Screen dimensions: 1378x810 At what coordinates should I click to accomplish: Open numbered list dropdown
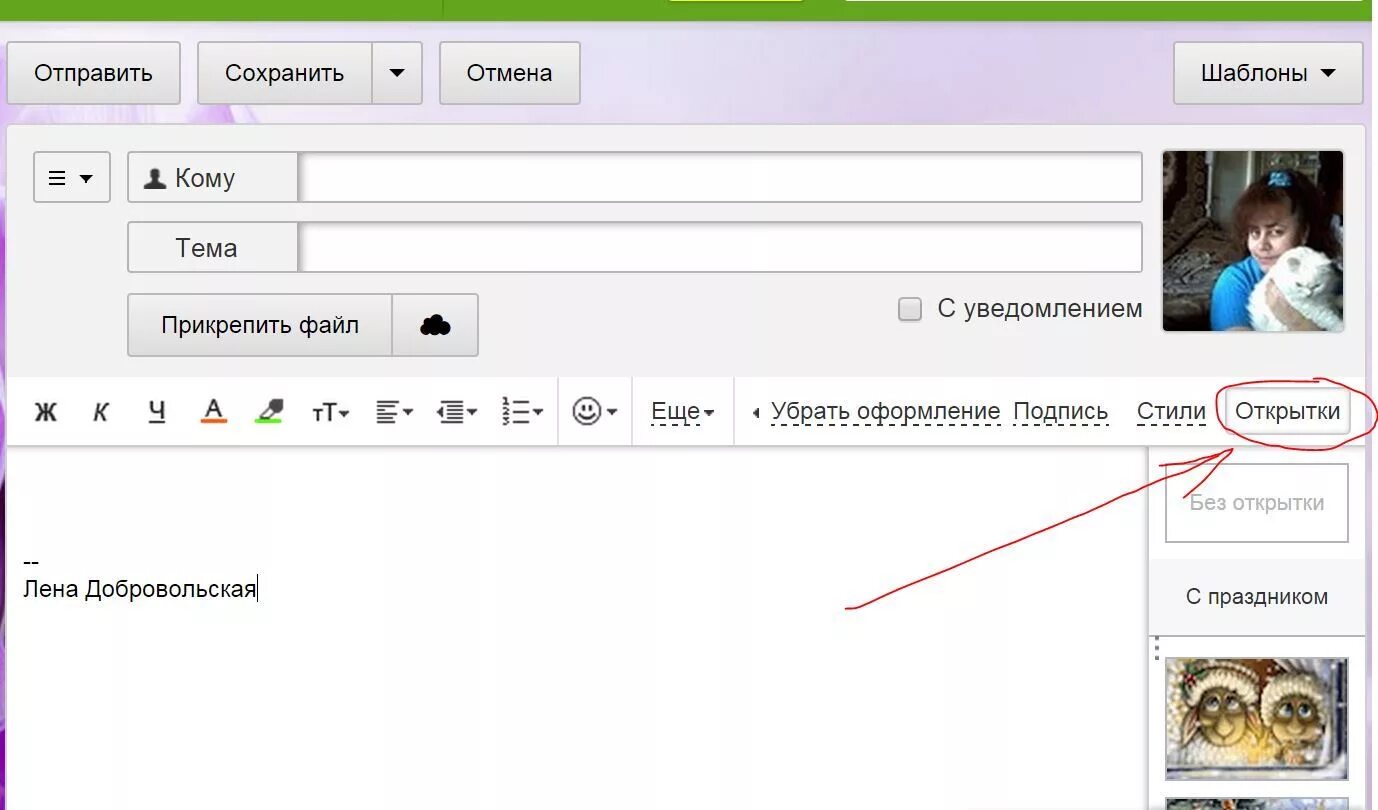coord(522,412)
